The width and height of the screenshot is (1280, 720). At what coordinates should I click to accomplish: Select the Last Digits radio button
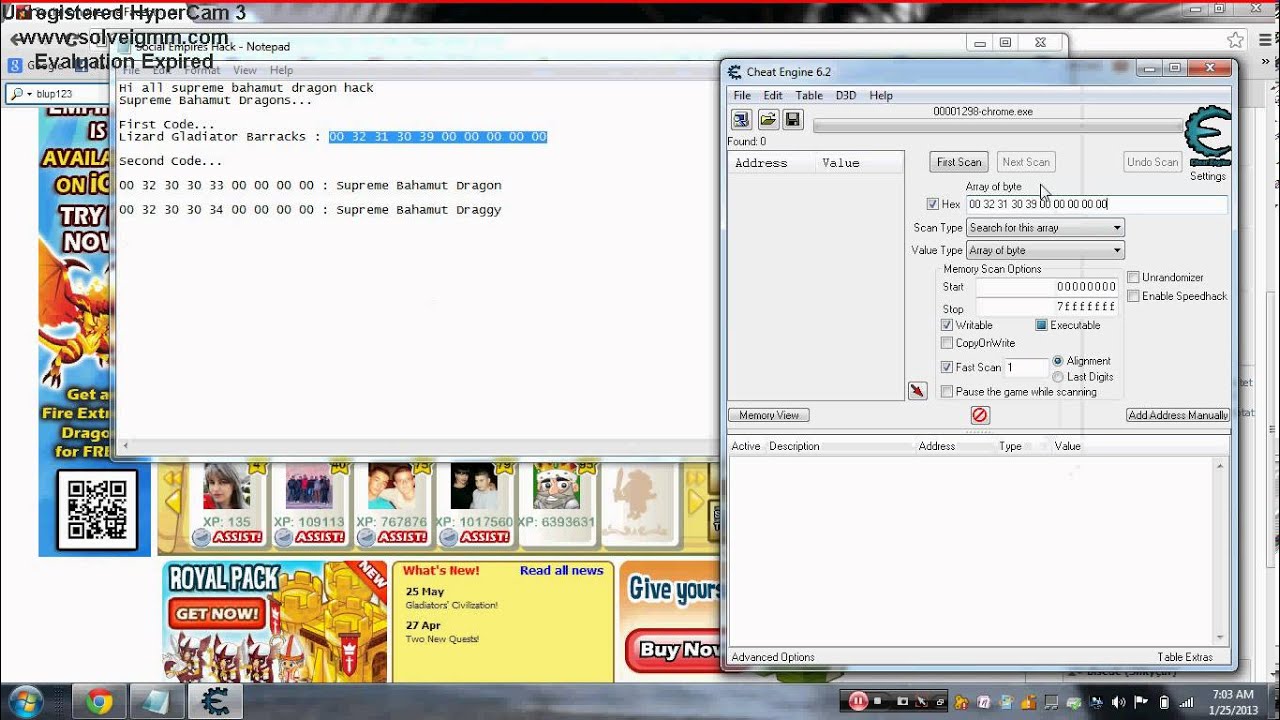click(1058, 377)
